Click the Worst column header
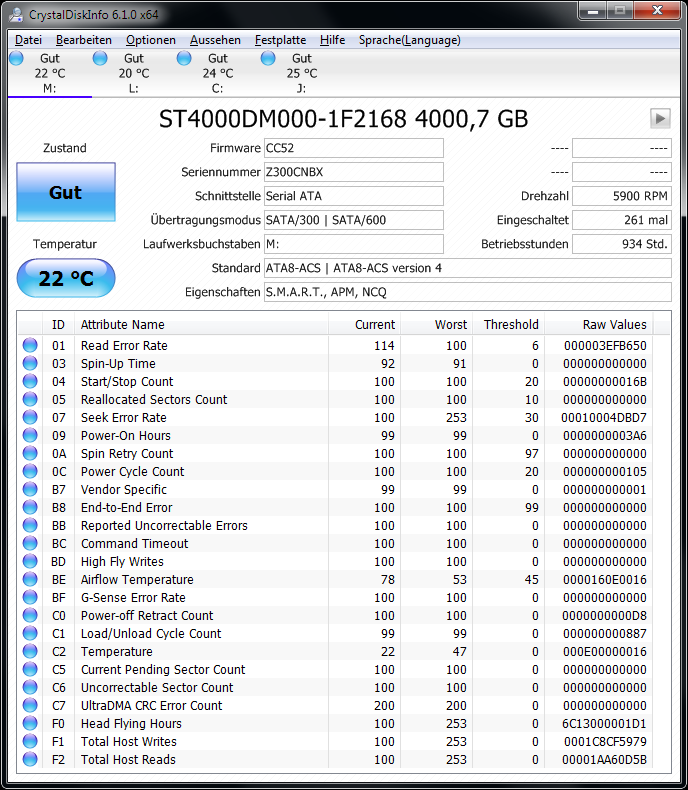Image resolution: width=688 pixels, height=790 pixels. pos(437,324)
